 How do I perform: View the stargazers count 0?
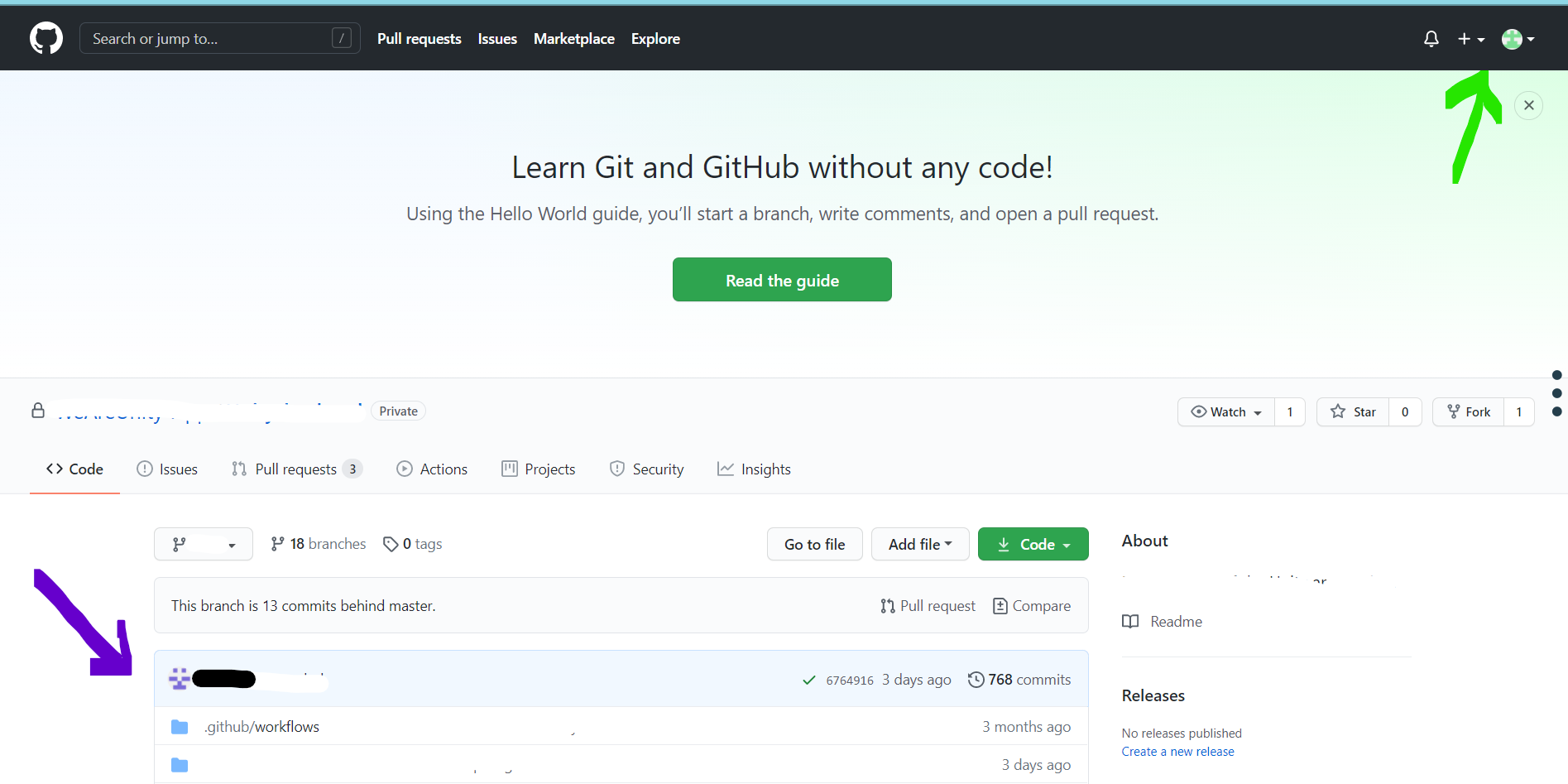1405,412
